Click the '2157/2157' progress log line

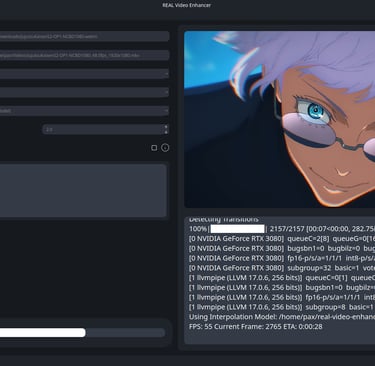click(x=282, y=229)
